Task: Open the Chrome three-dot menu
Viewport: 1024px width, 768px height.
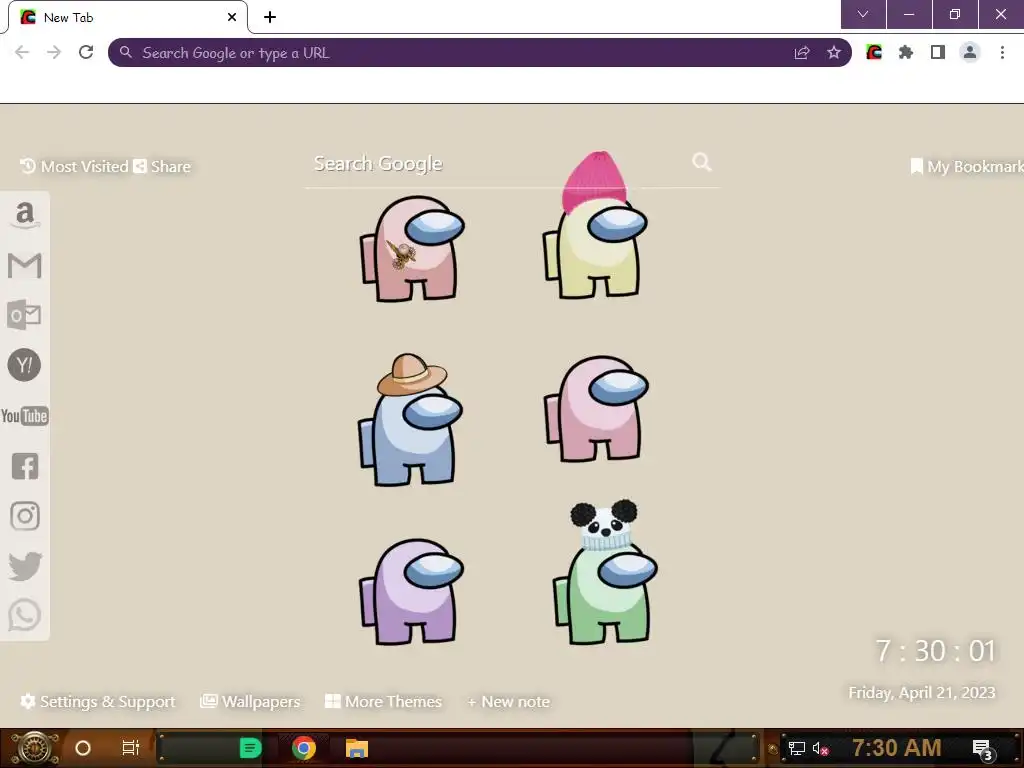Action: tap(1002, 52)
